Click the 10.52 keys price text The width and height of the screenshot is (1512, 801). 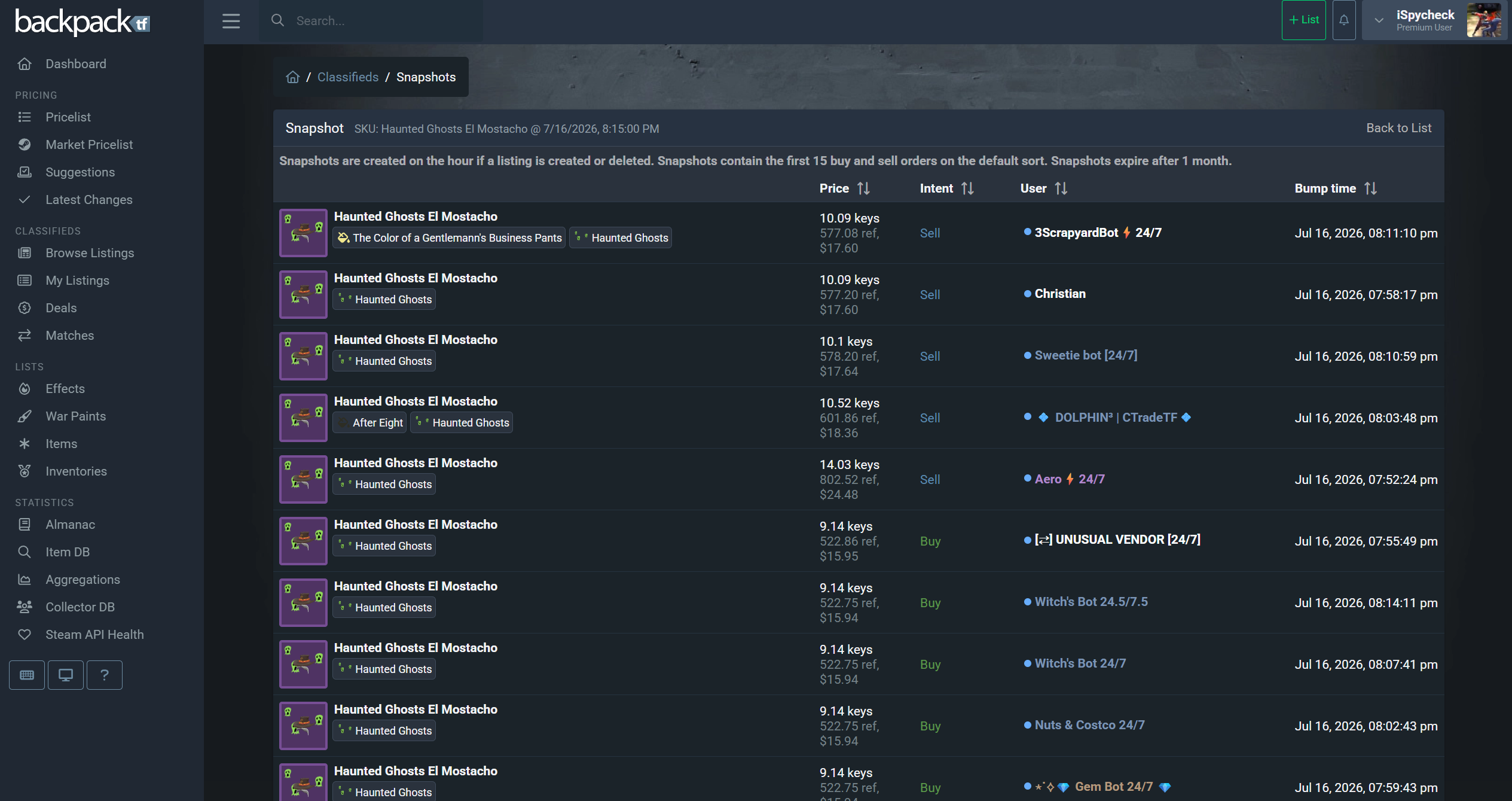(850, 403)
